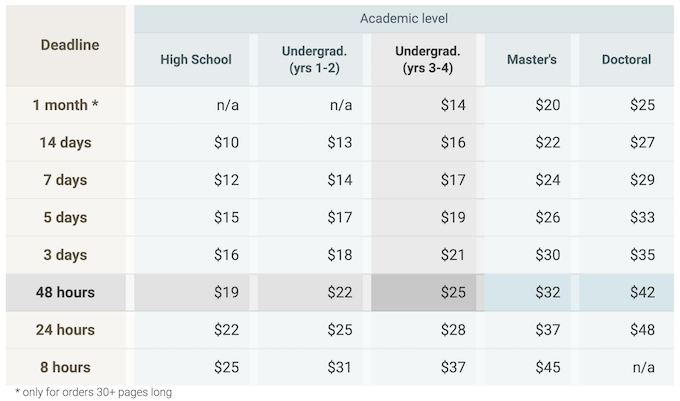
Task: Select the High School column header
Action: tap(196, 60)
